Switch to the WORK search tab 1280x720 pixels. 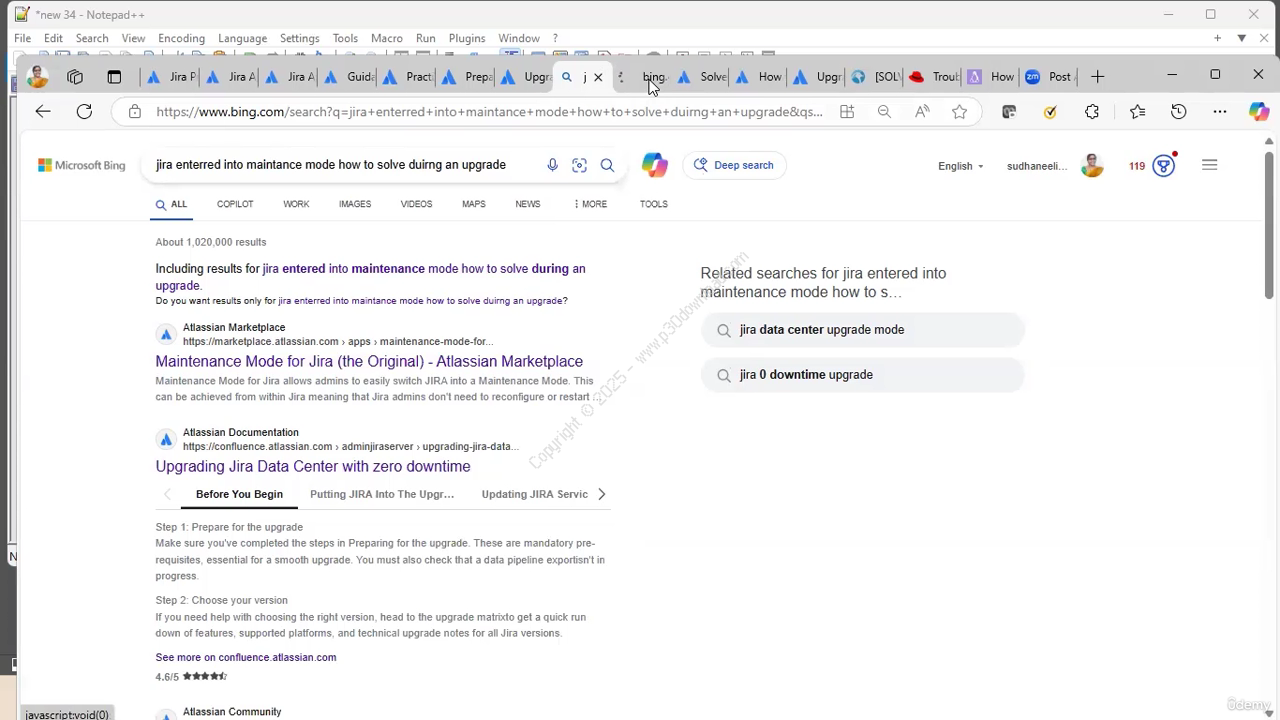tap(296, 204)
